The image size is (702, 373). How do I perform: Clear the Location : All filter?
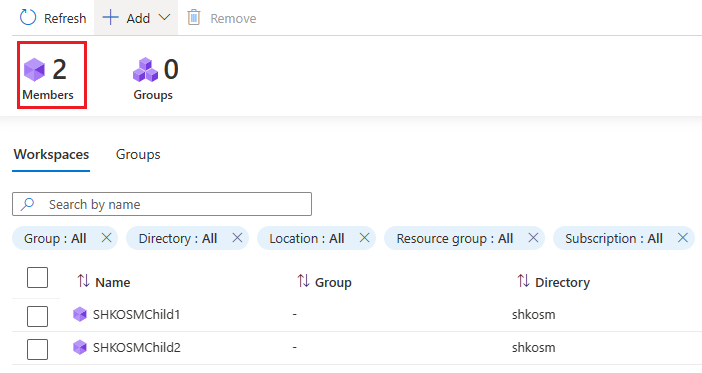[364, 238]
